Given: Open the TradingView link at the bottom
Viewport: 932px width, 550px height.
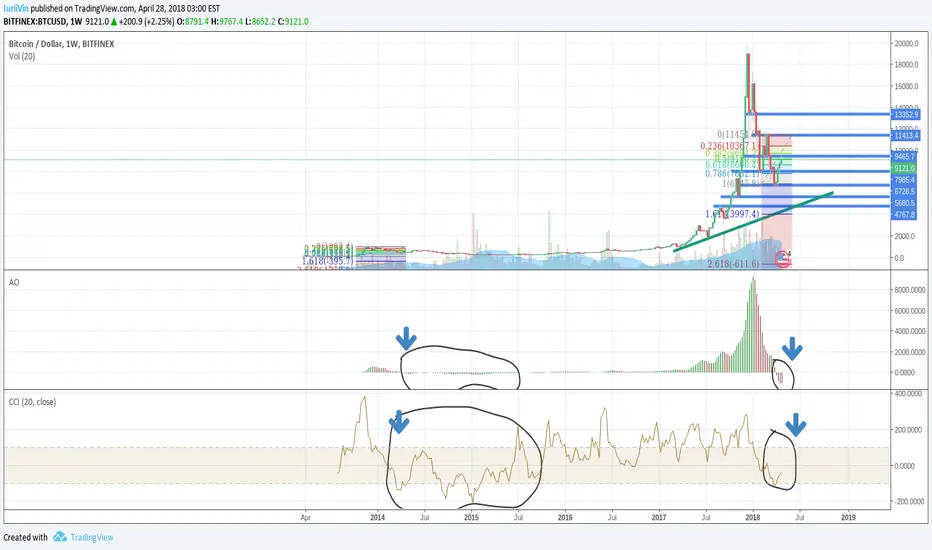Looking at the screenshot, I should pyautogui.click(x=92, y=537).
